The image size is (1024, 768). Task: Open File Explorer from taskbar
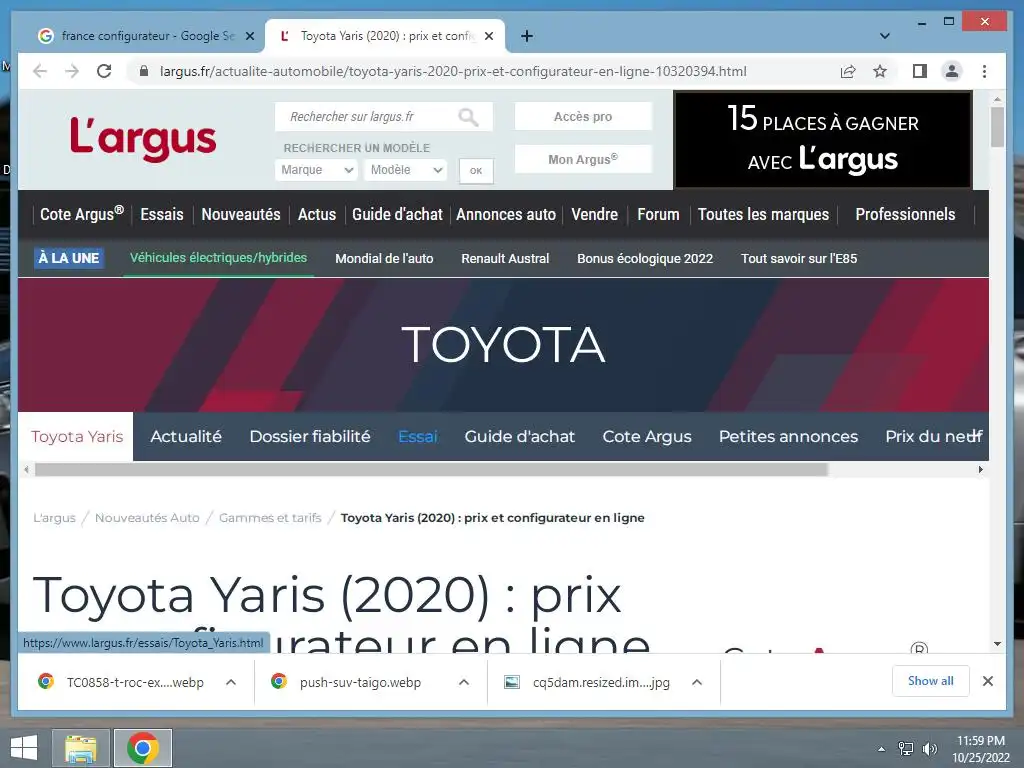click(x=80, y=748)
